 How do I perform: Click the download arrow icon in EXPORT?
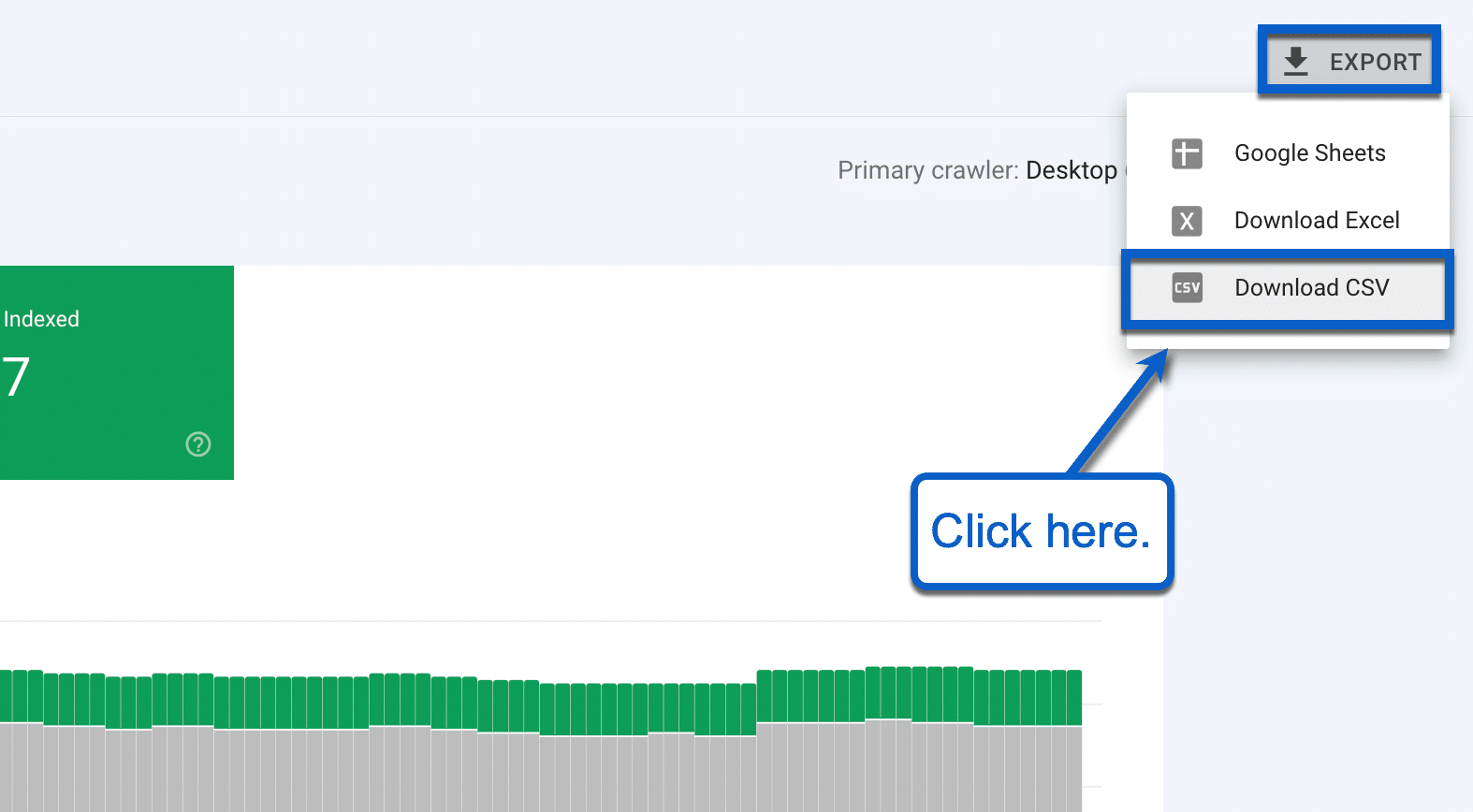[x=1296, y=62]
